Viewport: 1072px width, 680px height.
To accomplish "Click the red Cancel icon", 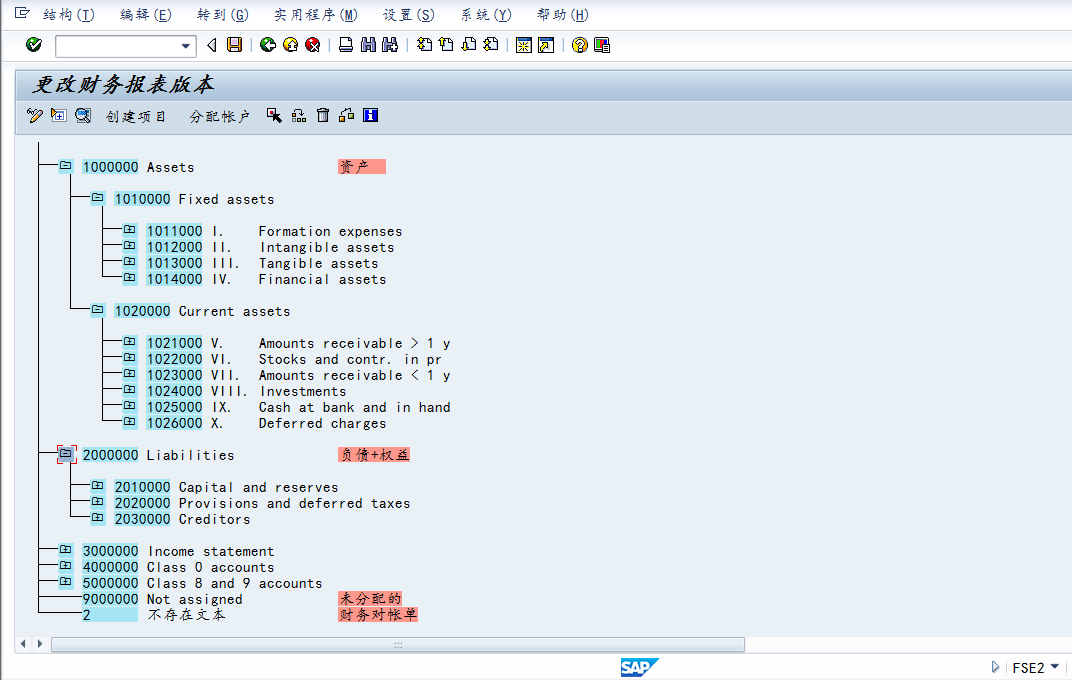I will [312, 45].
